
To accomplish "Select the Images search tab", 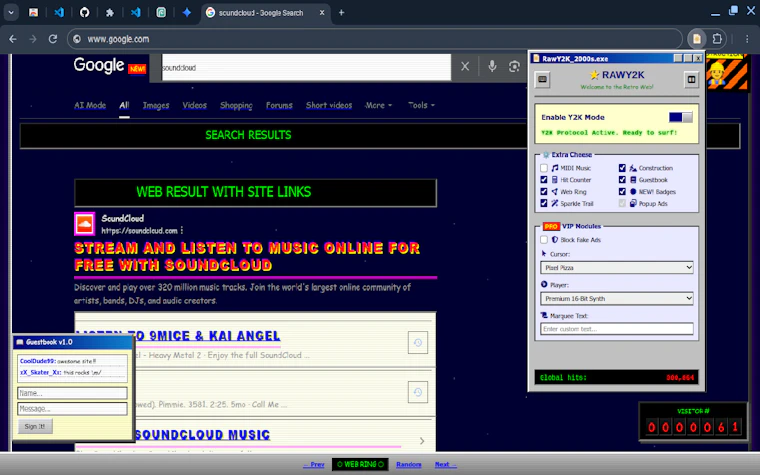I will click(x=156, y=105).
